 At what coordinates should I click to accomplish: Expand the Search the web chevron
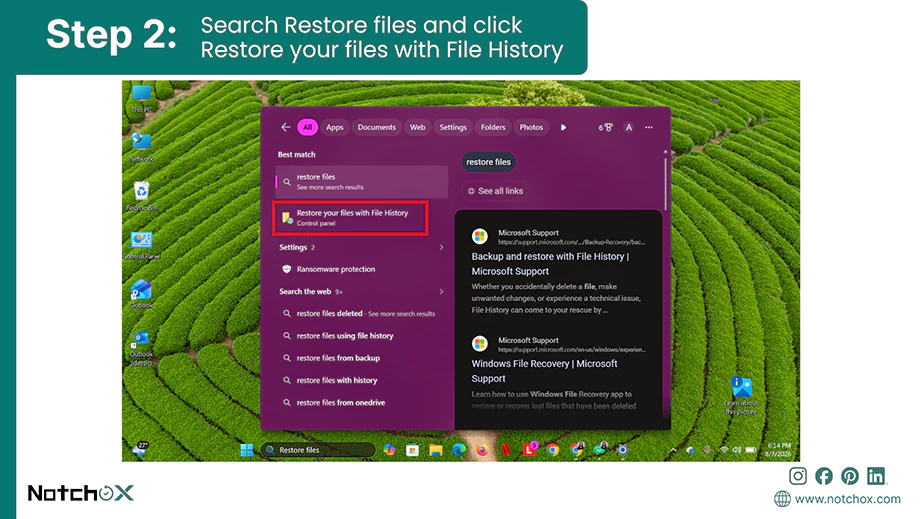point(442,292)
